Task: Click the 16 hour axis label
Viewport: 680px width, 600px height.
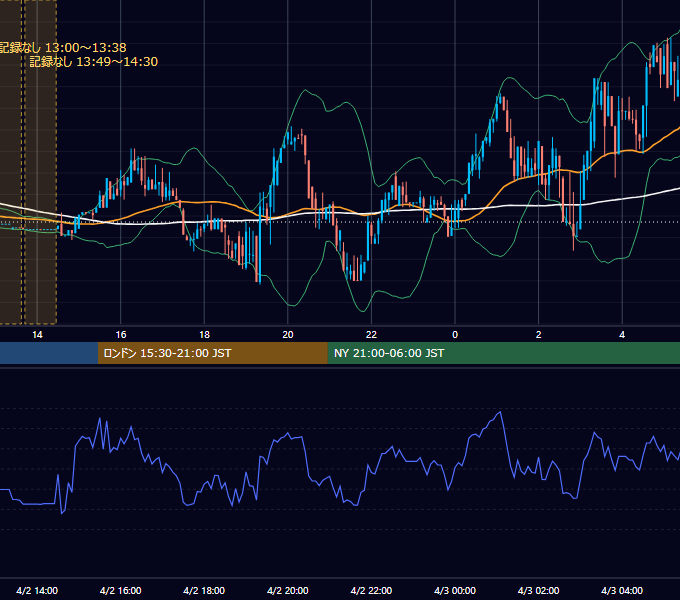Action: click(121, 335)
